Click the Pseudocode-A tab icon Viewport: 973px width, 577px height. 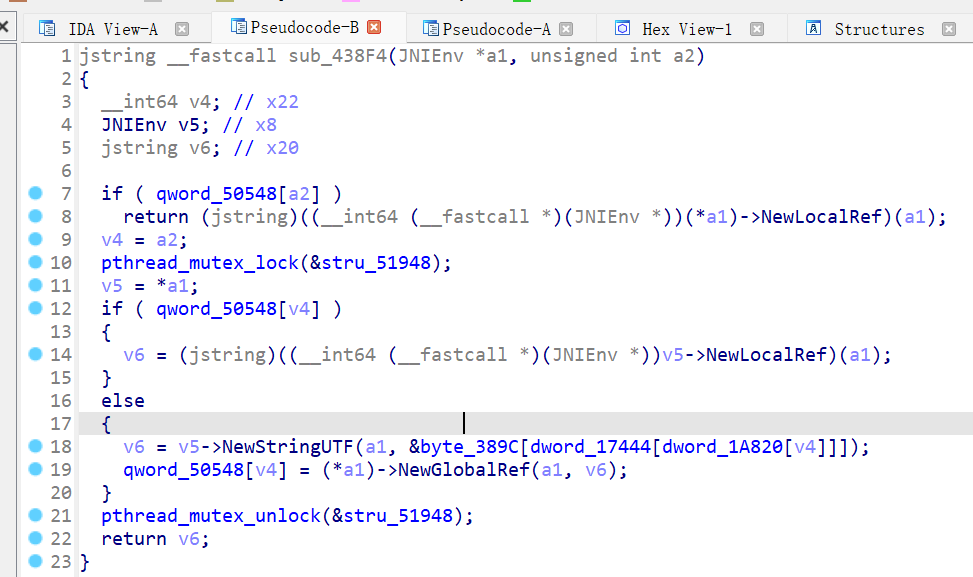[430, 29]
